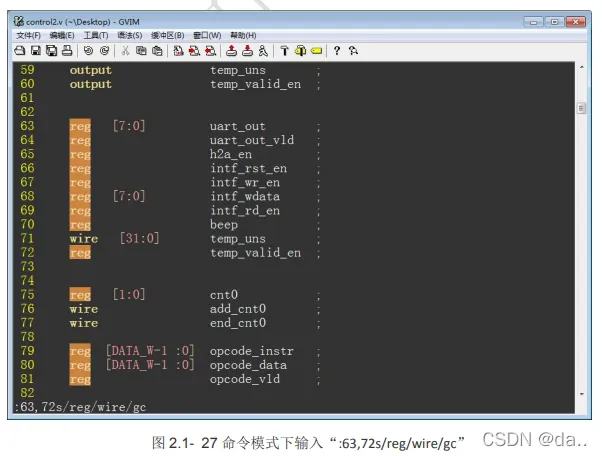Click opcode_vld on line 81
The image size is (602, 456).
(x=245, y=379)
